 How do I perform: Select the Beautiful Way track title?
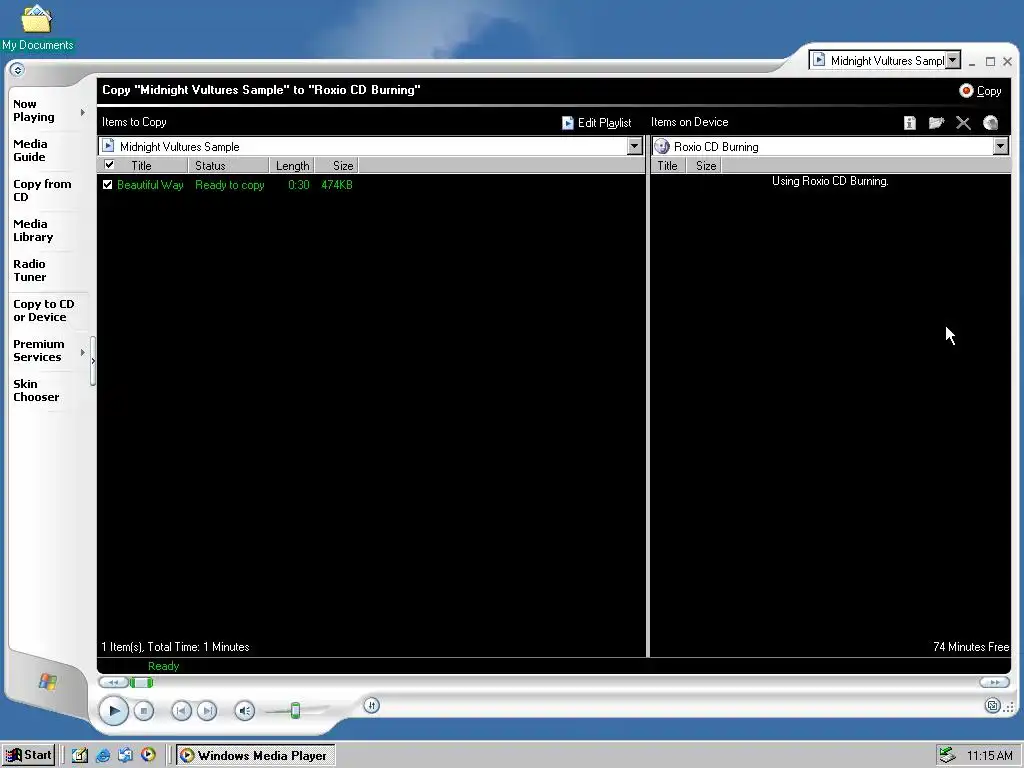(x=150, y=185)
